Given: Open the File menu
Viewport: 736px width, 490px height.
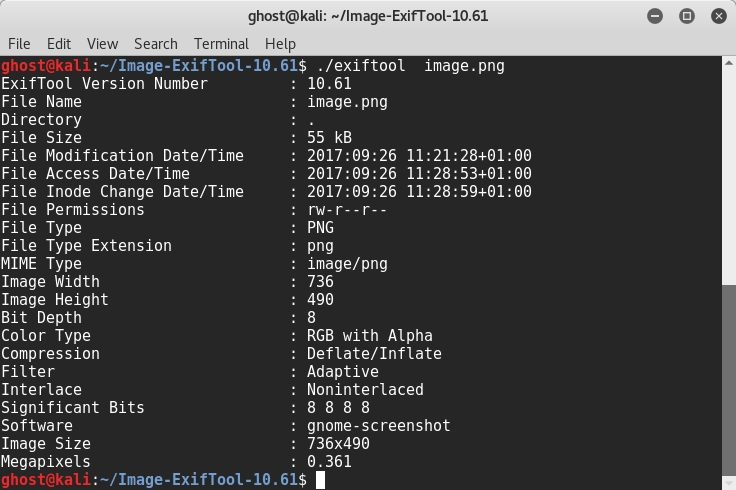Looking at the screenshot, I should click(19, 44).
